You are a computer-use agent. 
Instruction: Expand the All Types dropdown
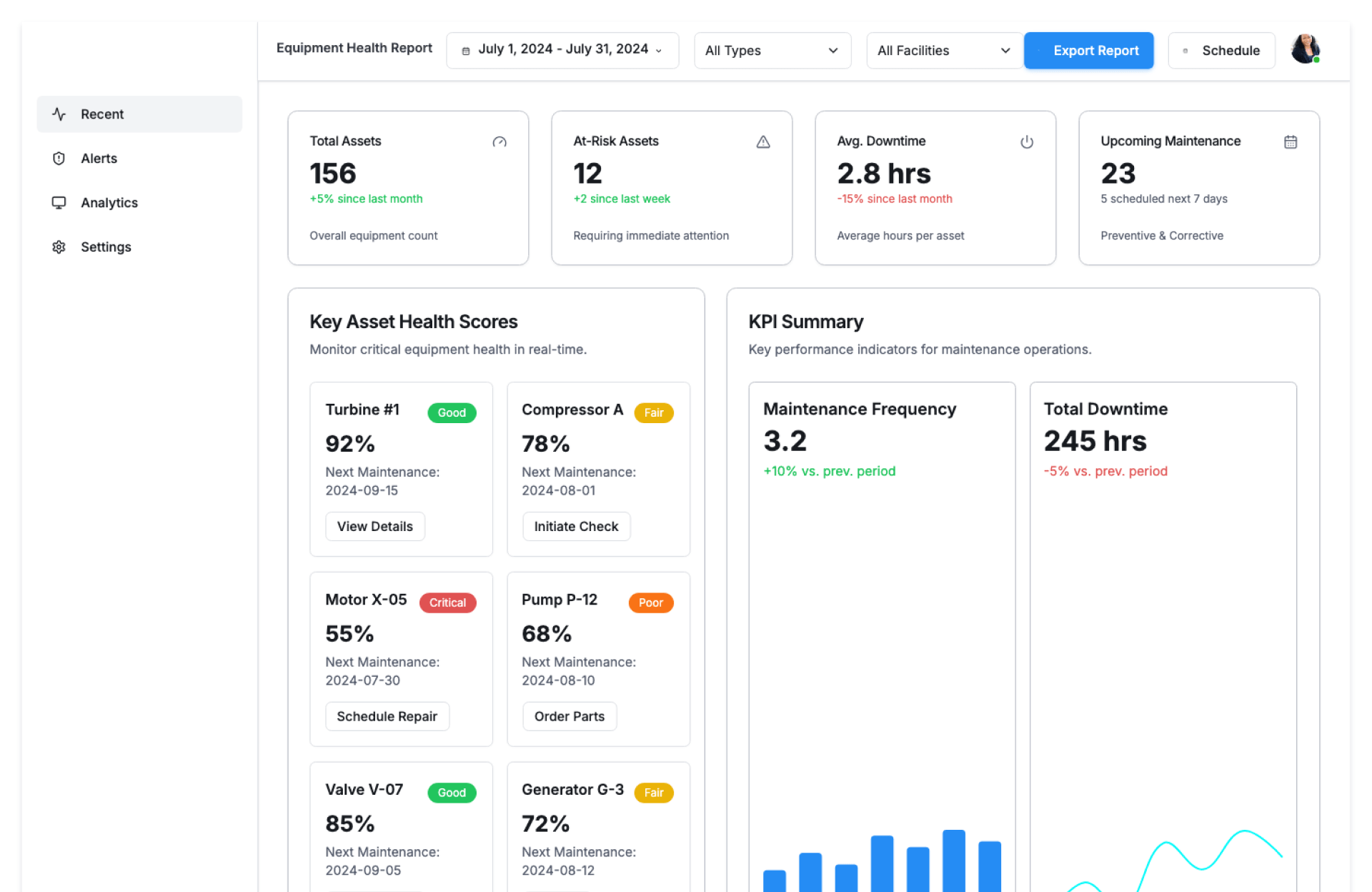click(772, 51)
